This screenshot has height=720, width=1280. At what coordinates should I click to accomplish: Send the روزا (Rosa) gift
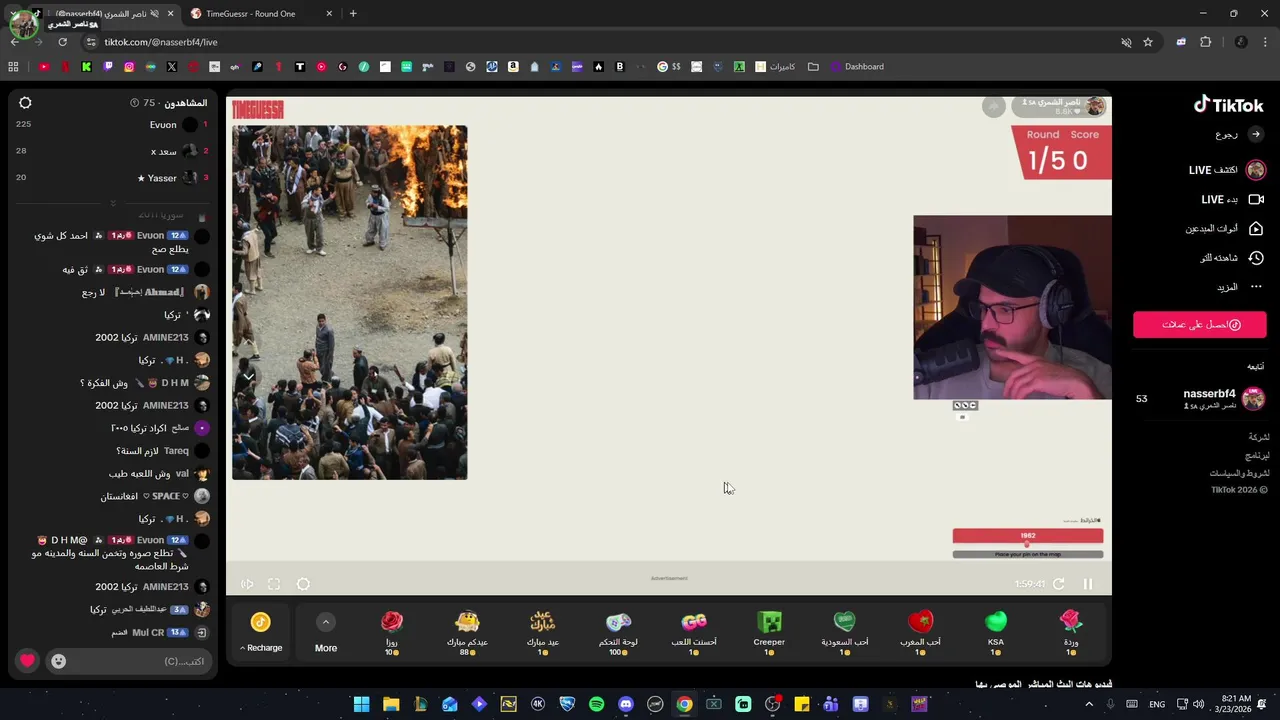392,632
